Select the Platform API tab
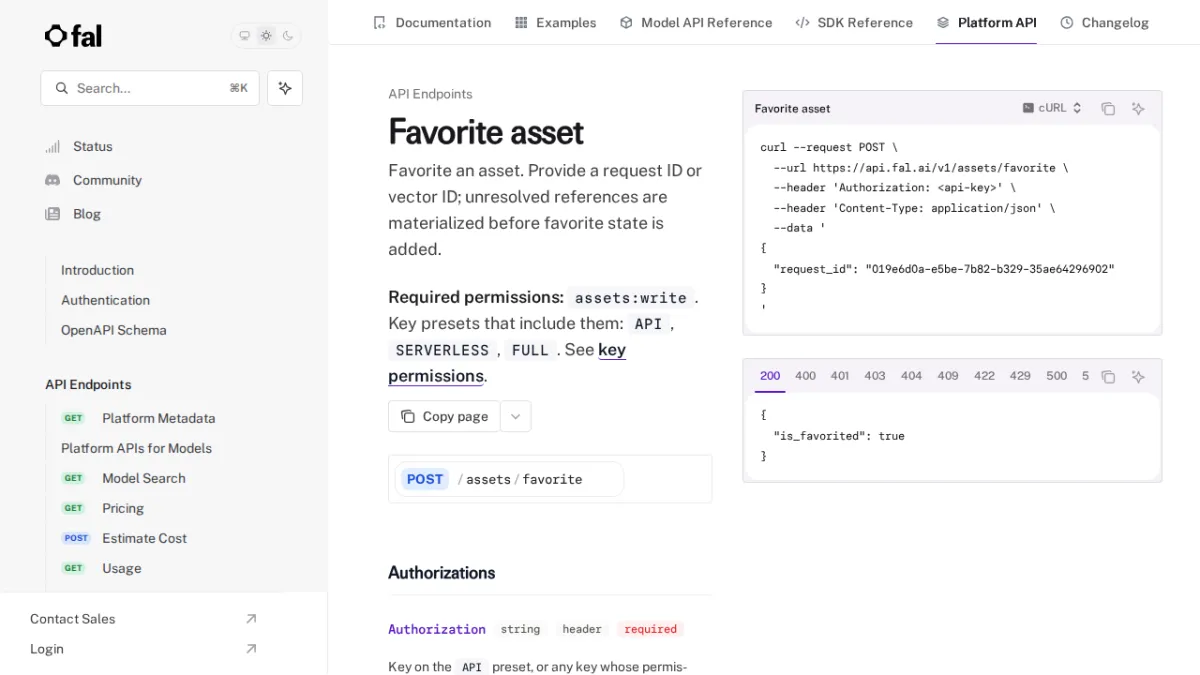 (x=986, y=22)
